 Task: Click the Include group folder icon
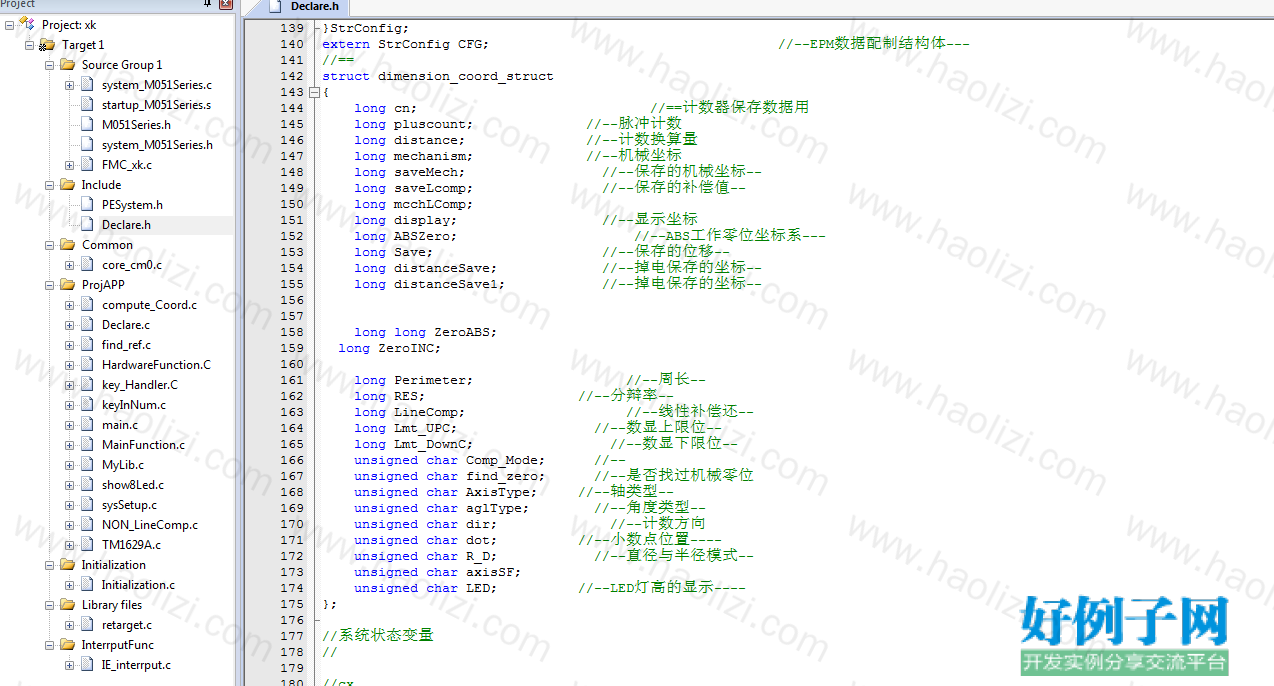point(67,185)
